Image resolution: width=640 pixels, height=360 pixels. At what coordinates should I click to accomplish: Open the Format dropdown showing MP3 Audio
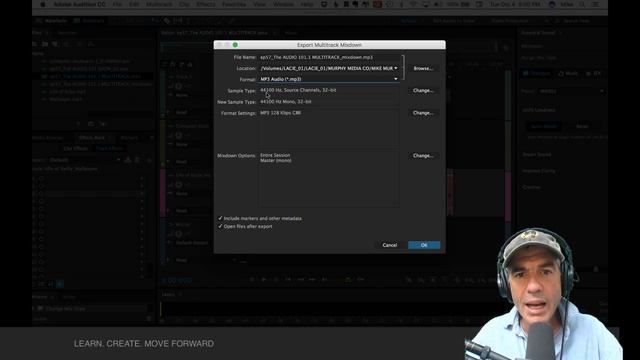point(329,79)
